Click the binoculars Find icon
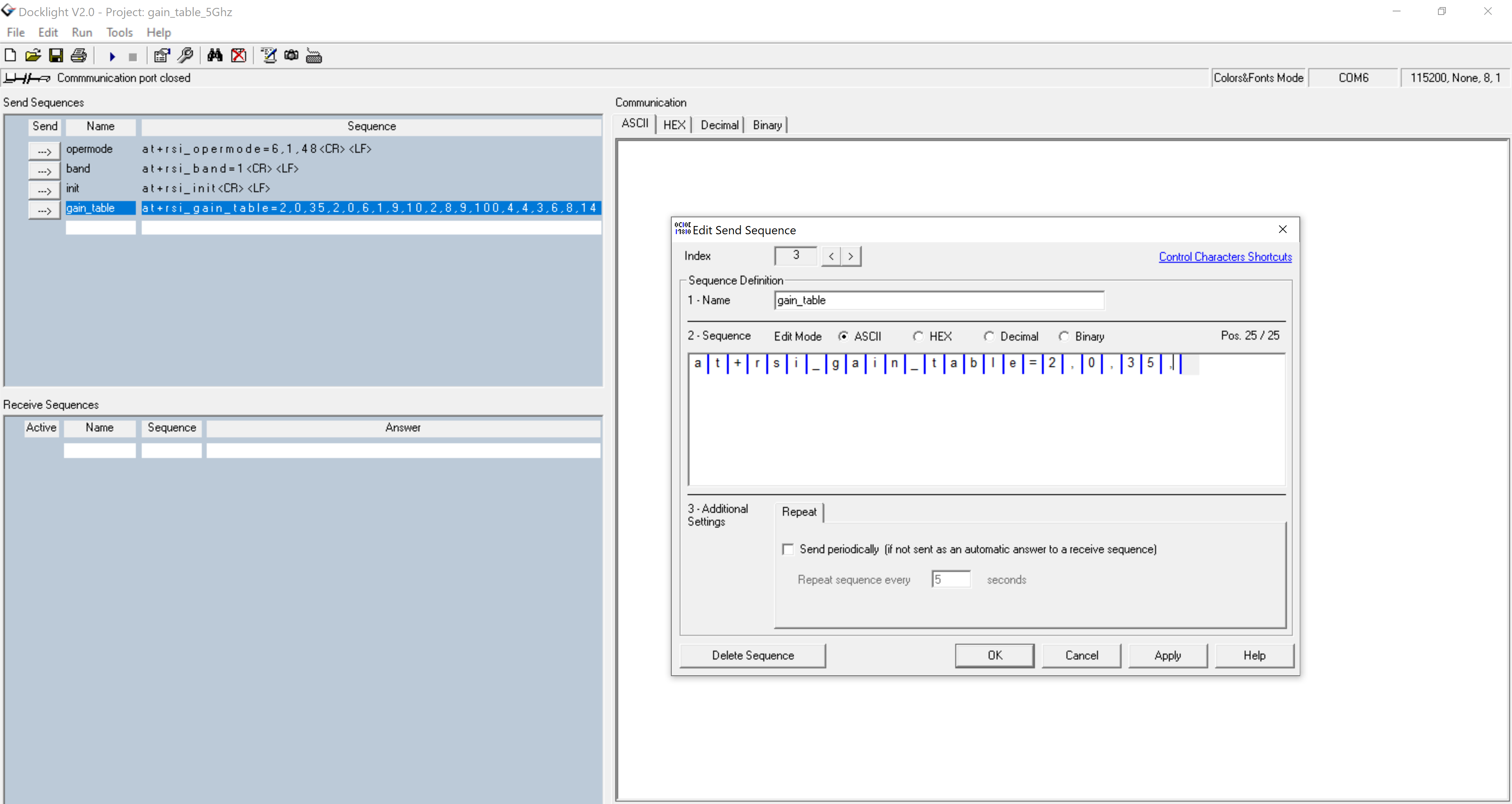This screenshot has width=1512, height=804. [215, 56]
